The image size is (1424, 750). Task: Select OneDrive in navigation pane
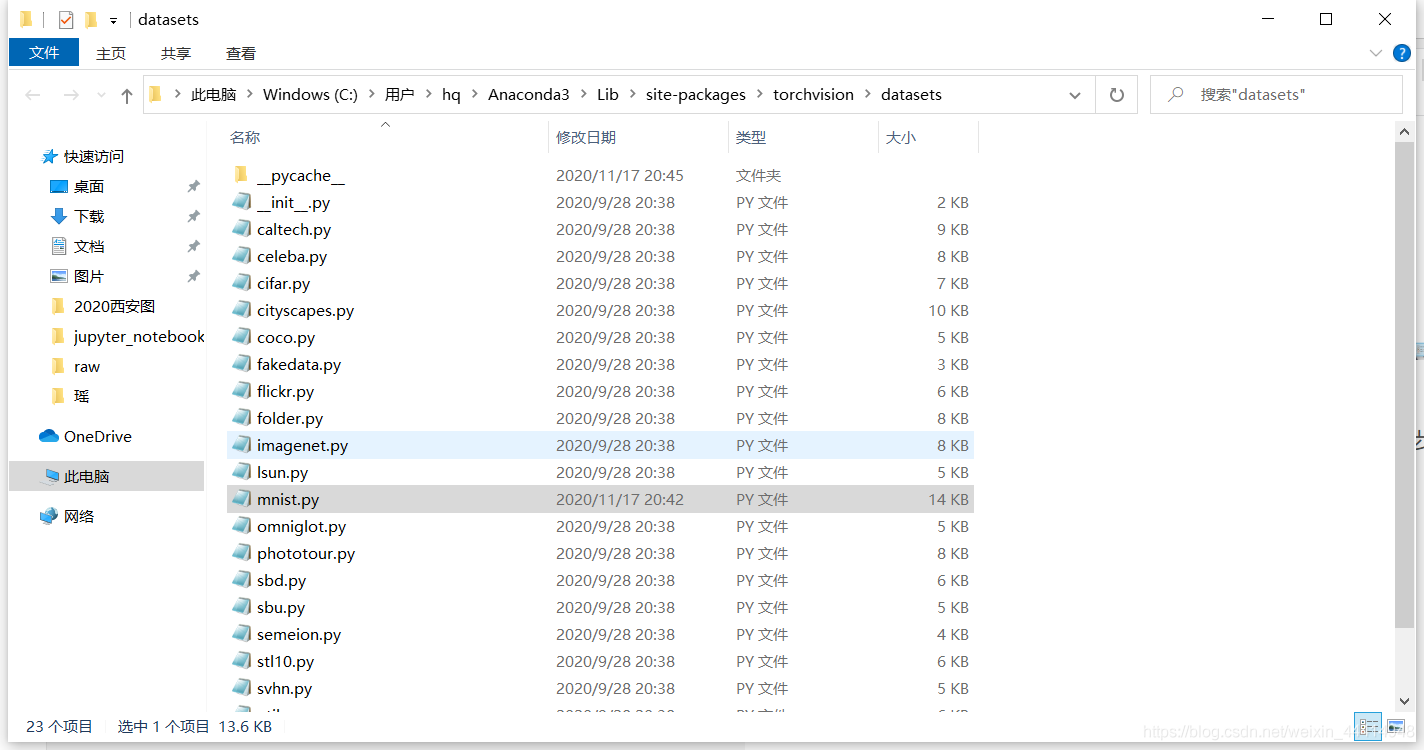click(x=97, y=436)
